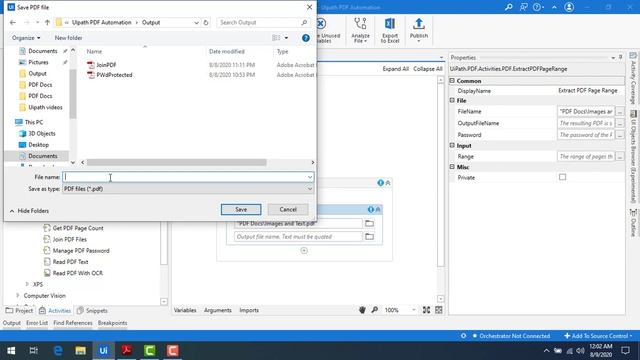The width and height of the screenshot is (640, 360).
Task: Click the Save button
Action: pos(241,209)
